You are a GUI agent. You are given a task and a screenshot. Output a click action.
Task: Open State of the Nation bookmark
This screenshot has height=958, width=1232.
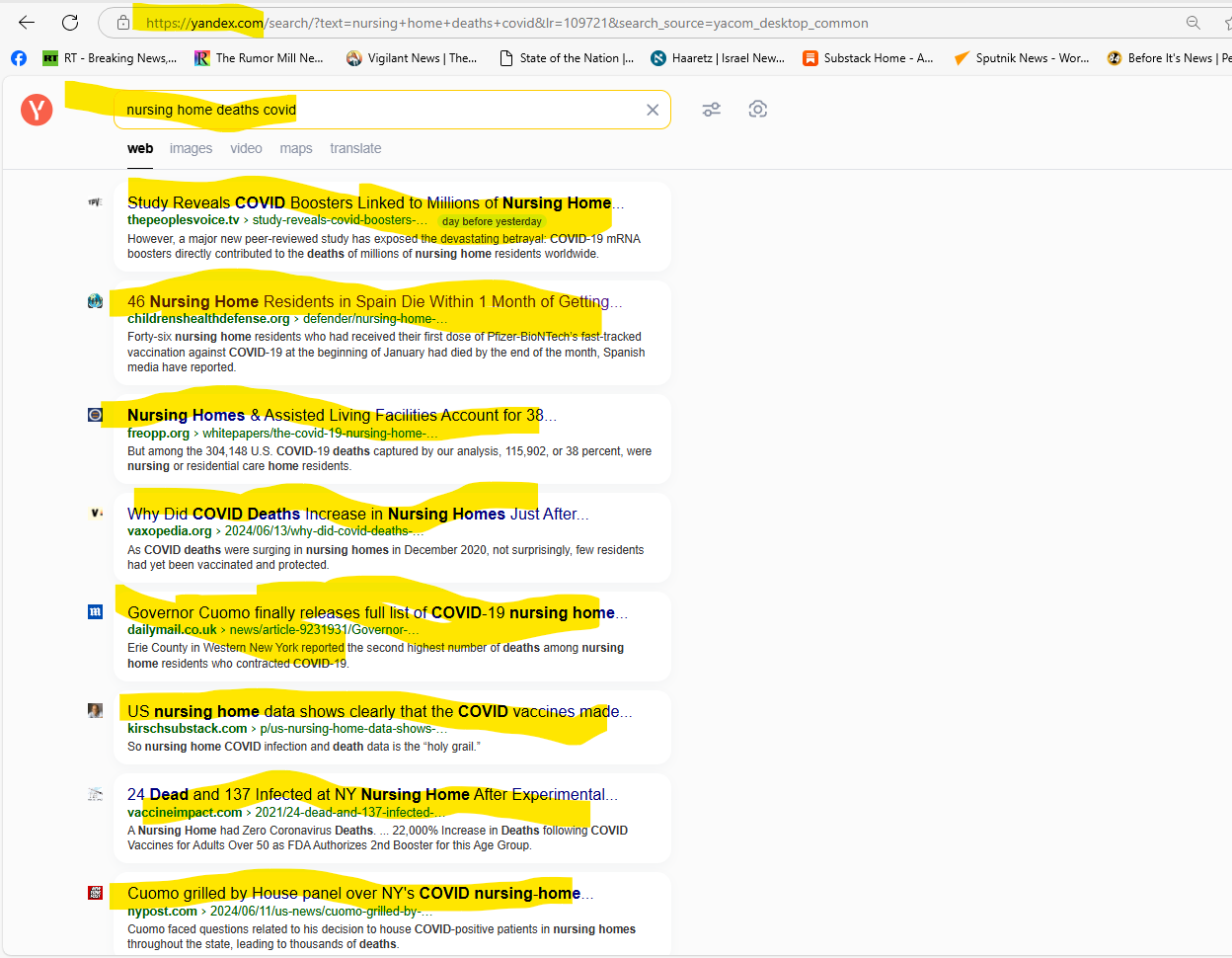568,58
